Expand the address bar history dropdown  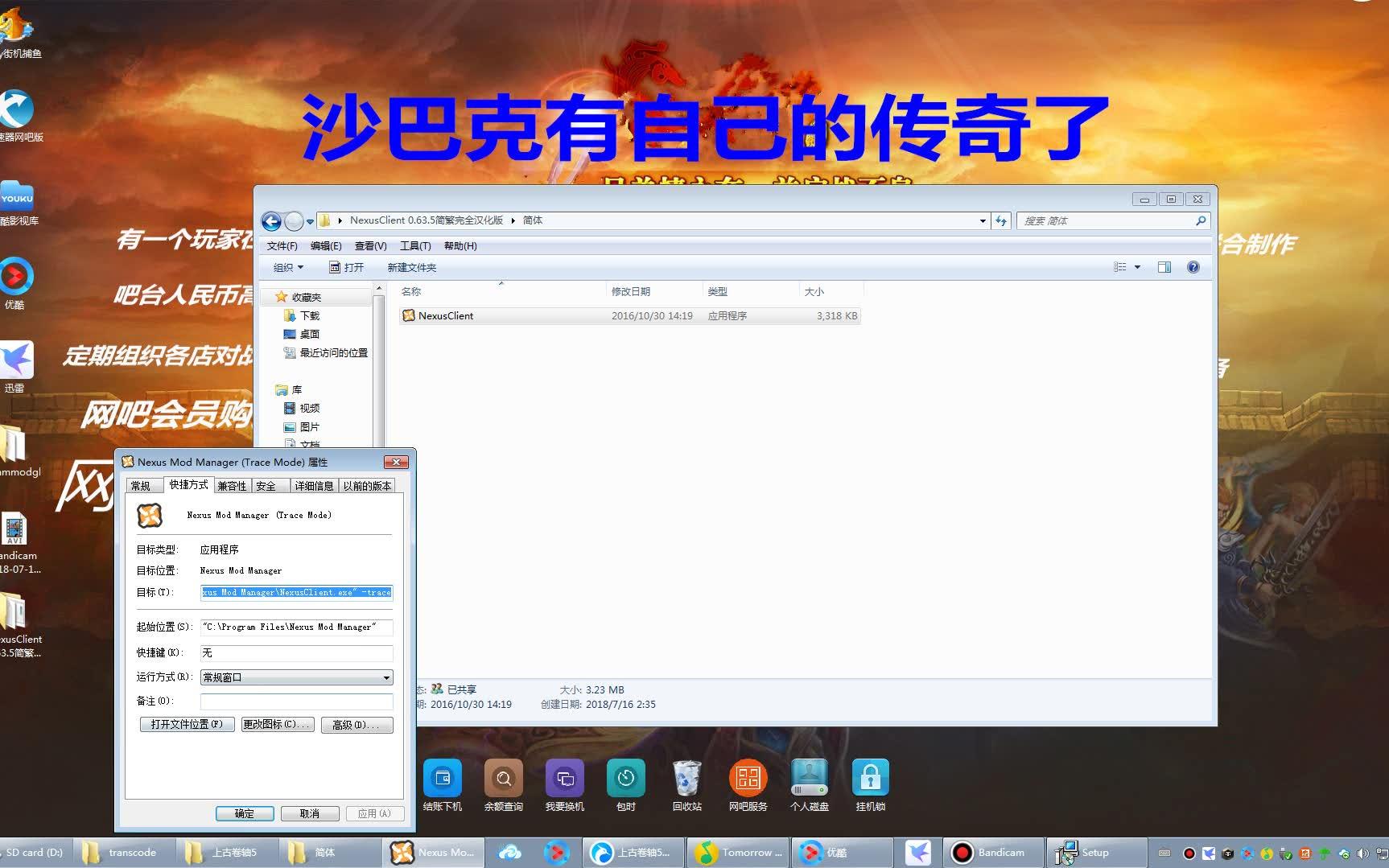(983, 220)
